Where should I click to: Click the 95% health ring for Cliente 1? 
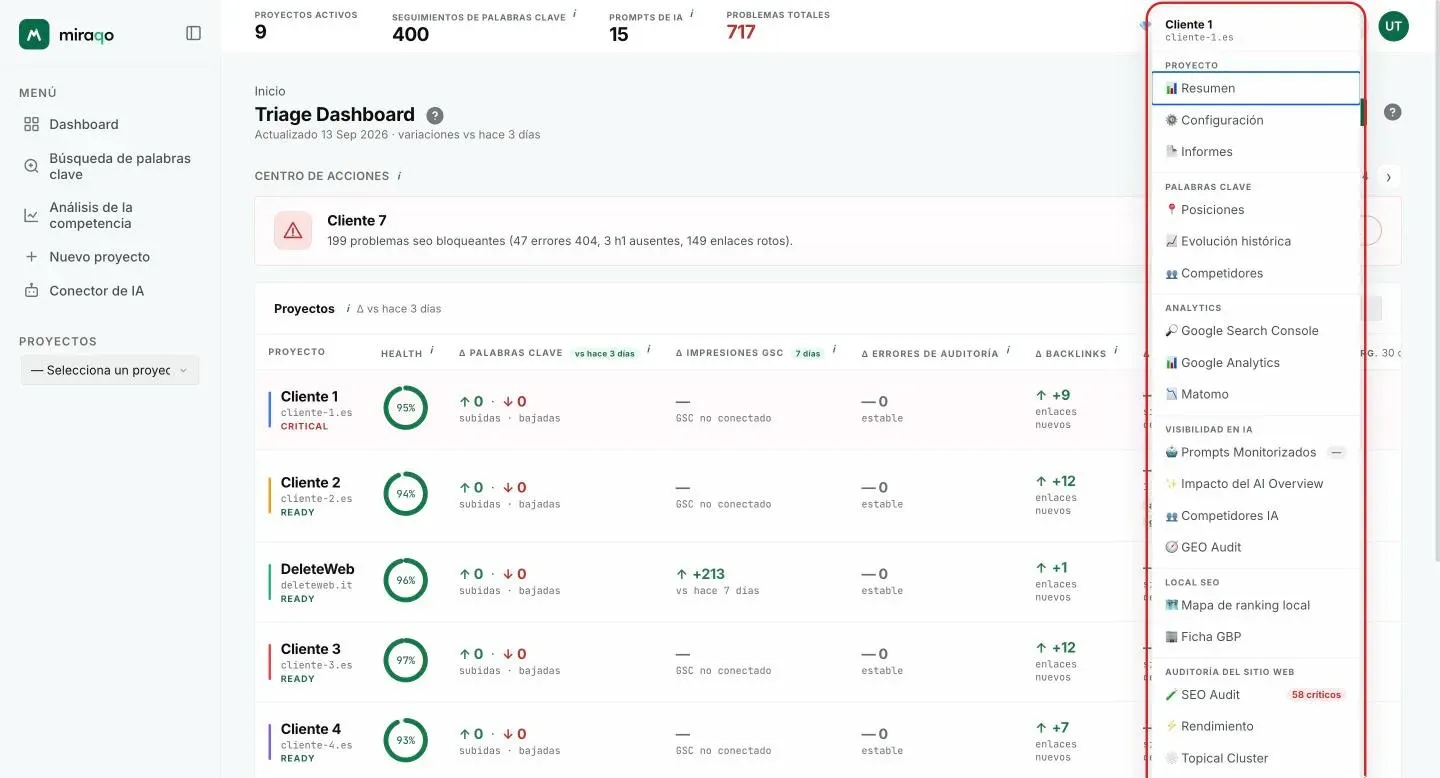pos(406,408)
